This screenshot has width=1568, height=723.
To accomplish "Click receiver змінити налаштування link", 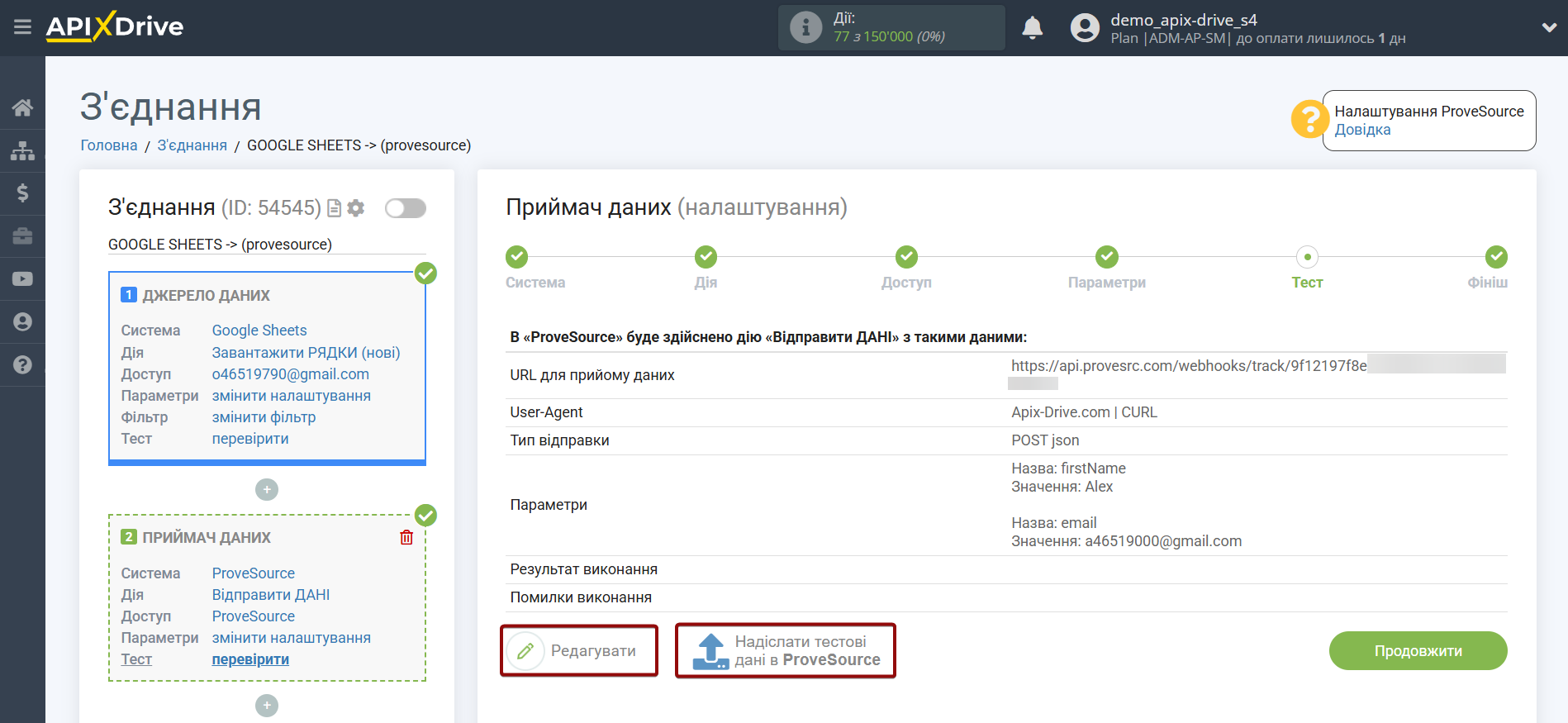I will 292,638.
